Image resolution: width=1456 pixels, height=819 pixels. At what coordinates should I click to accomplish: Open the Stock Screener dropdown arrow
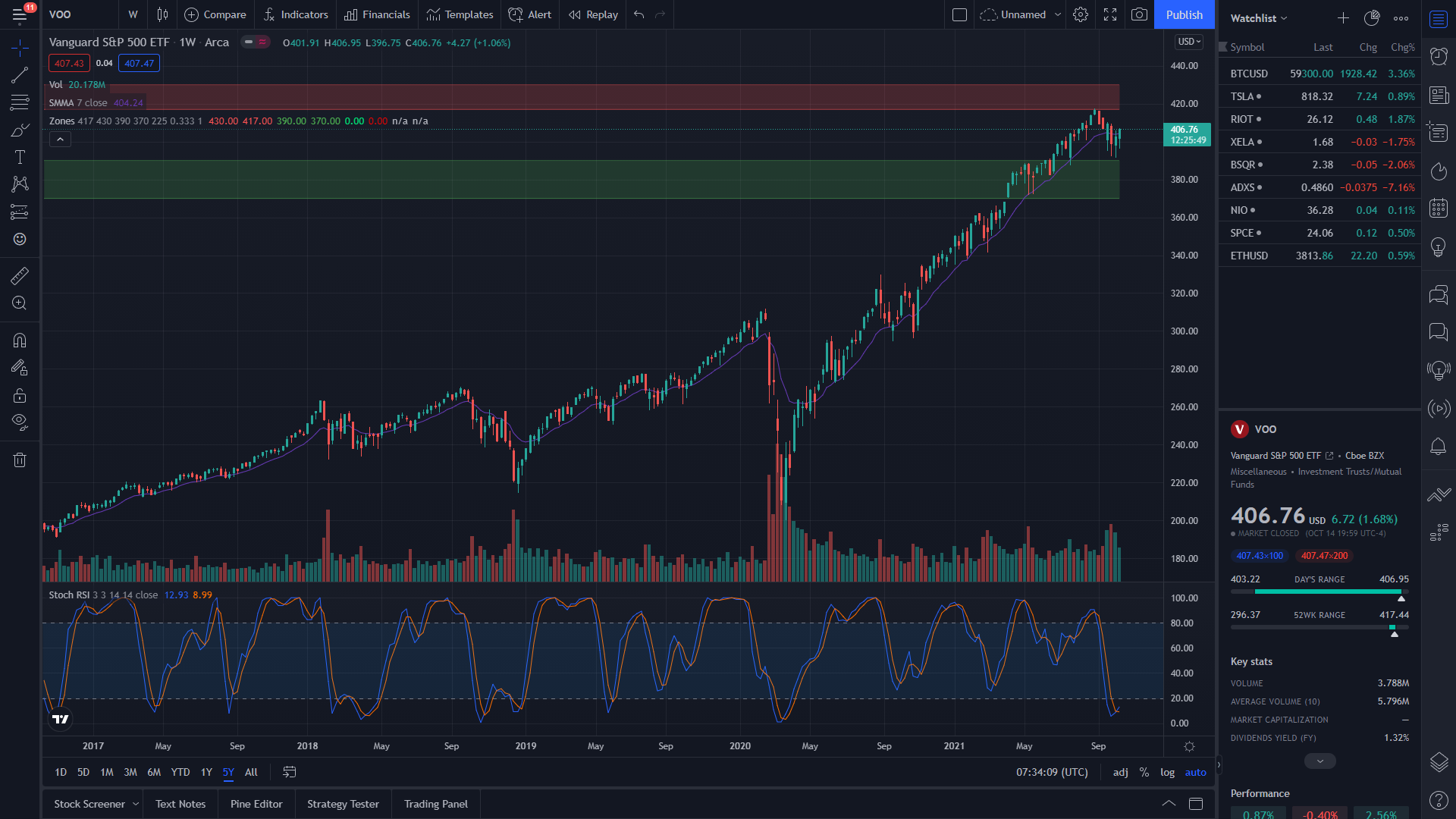tap(136, 804)
